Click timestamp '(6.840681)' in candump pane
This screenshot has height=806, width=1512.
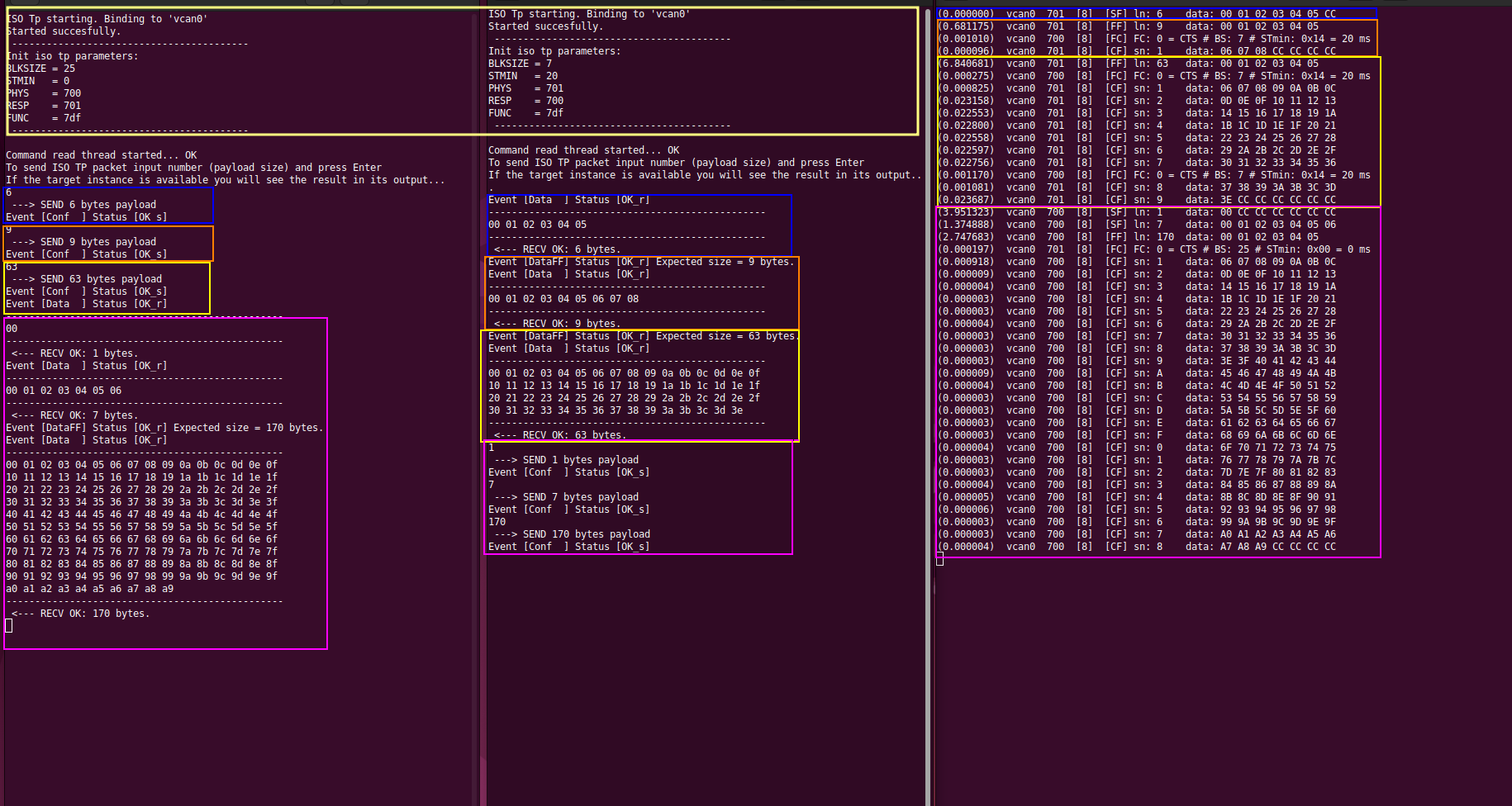[967, 64]
